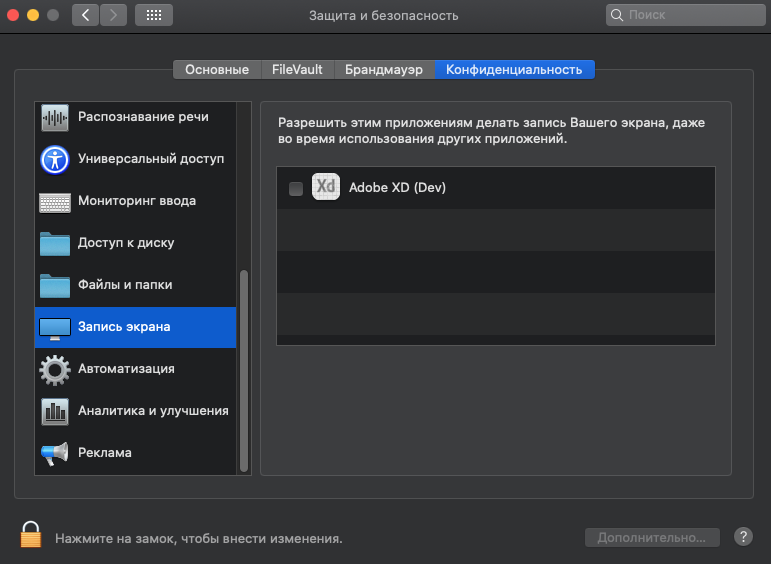Enable screen recording for Adobe XD (Dev)
771x564 pixels.
[x=296, y=188]
